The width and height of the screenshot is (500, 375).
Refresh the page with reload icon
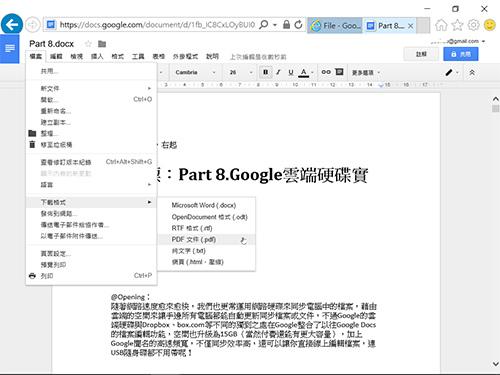coord(298,24)
